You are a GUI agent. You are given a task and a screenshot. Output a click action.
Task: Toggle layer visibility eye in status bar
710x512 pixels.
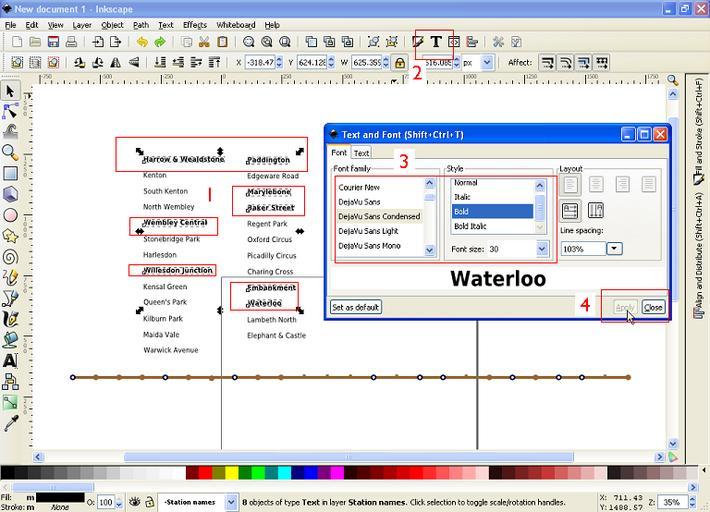tap(134, 502)
